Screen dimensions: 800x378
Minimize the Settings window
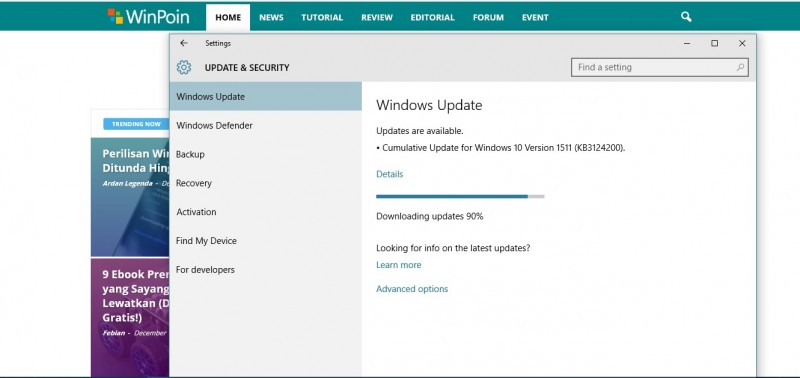click(x=687, y=43)
